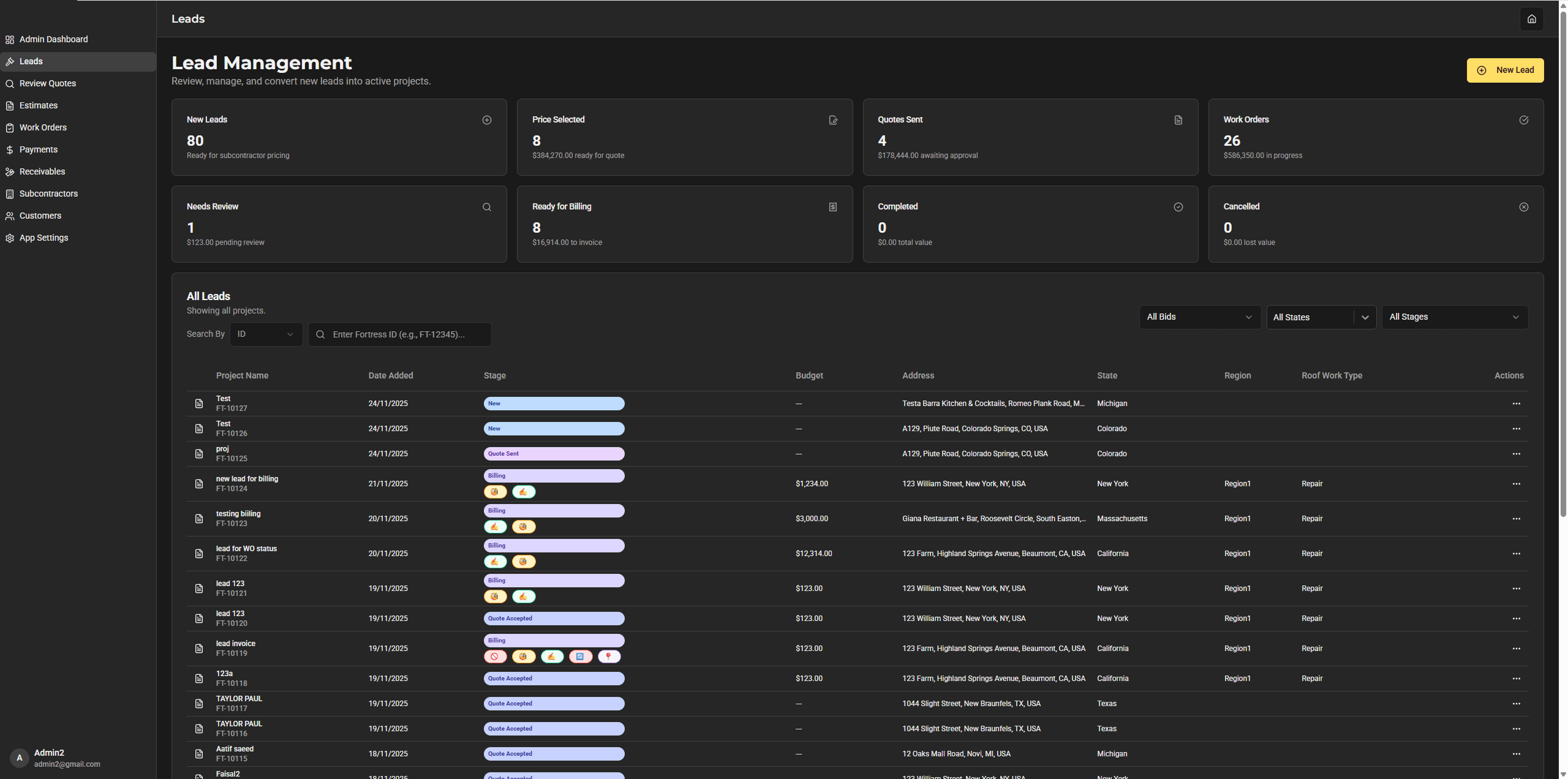
Task: Open actions menu for FT-10124
Action: [x=1516, y=484]
